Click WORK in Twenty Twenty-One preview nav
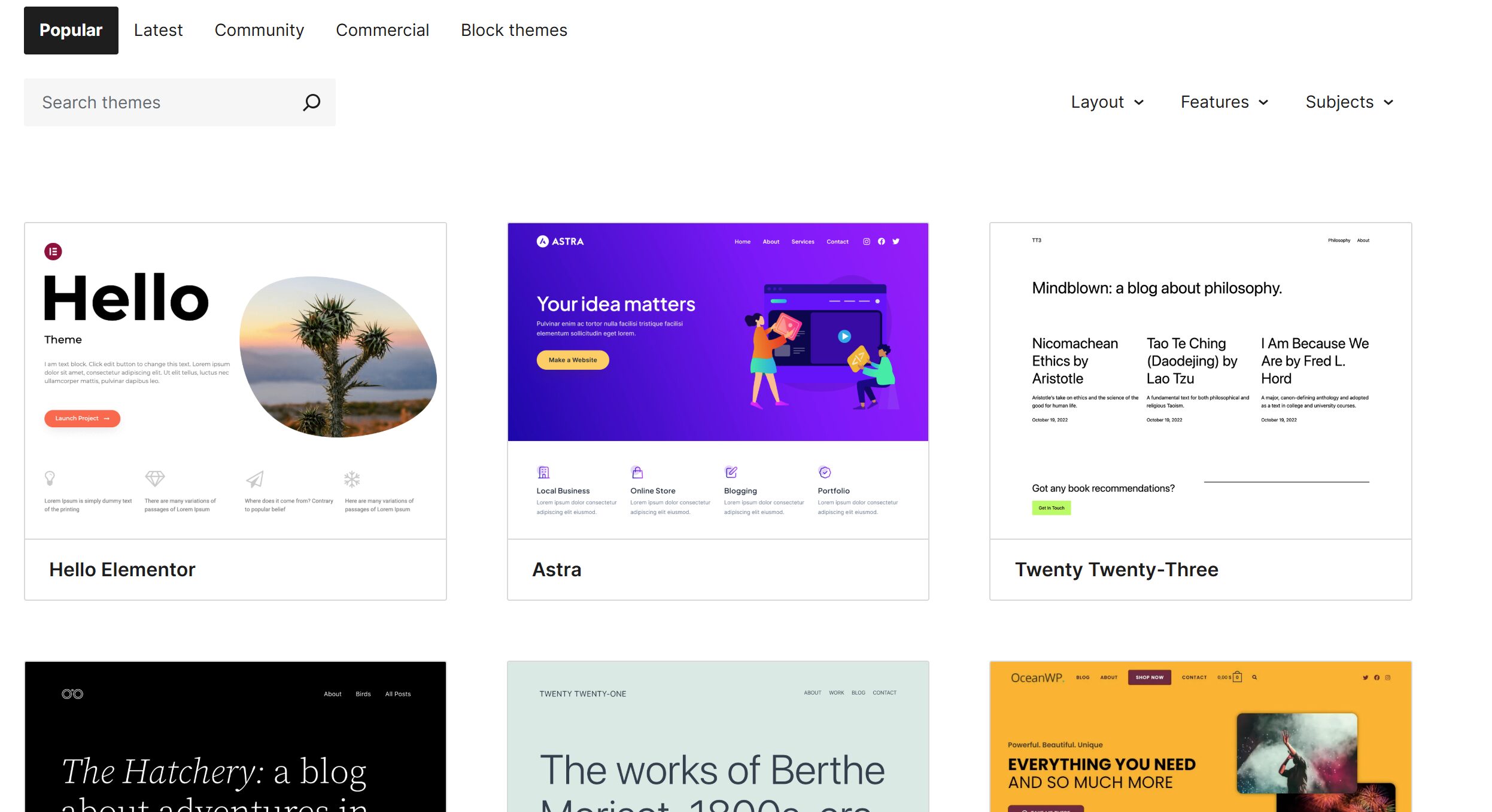1492x812 pixels. click(836, 693)
